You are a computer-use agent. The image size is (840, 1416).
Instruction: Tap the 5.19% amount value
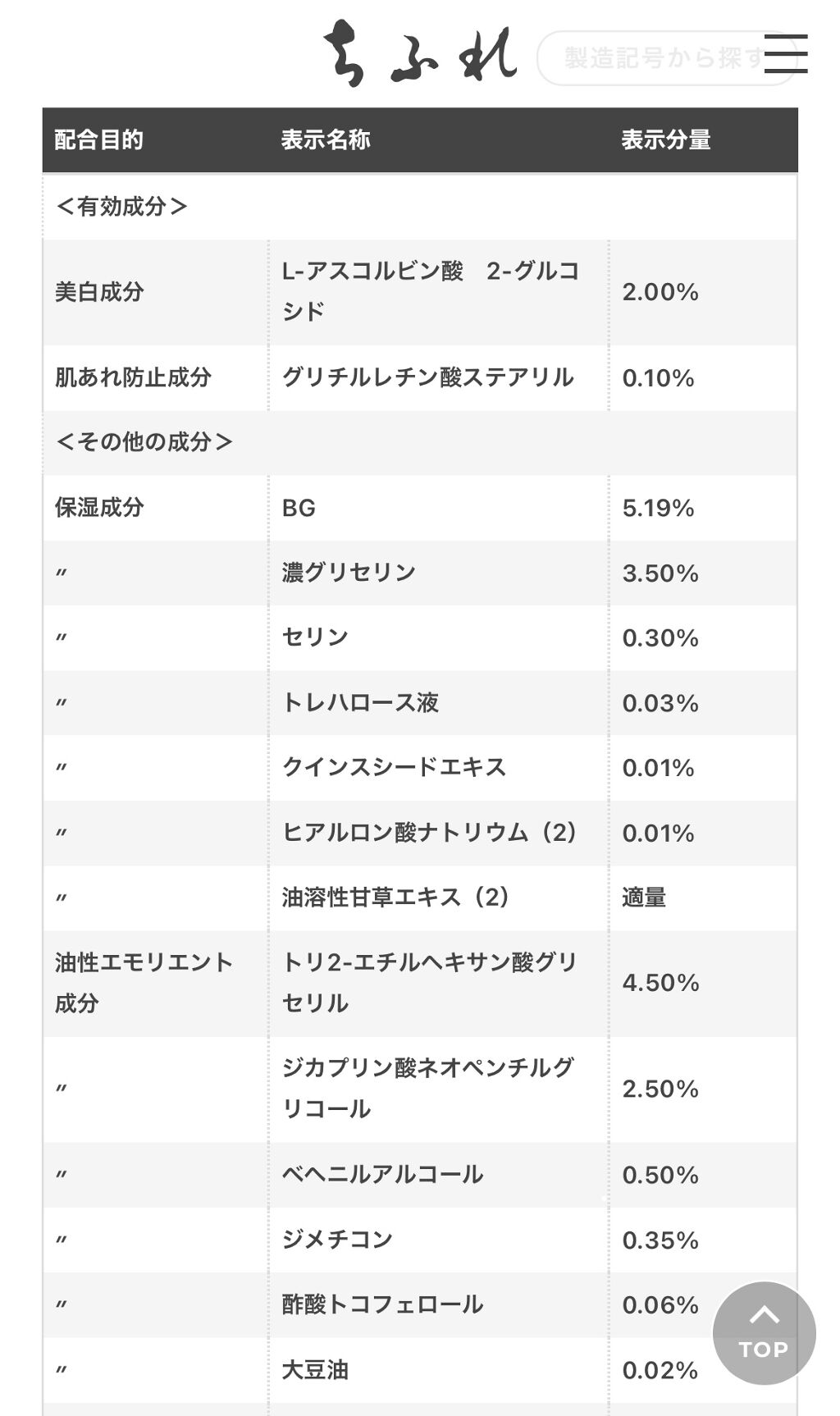pyautogui.click(x=658, y=508)
